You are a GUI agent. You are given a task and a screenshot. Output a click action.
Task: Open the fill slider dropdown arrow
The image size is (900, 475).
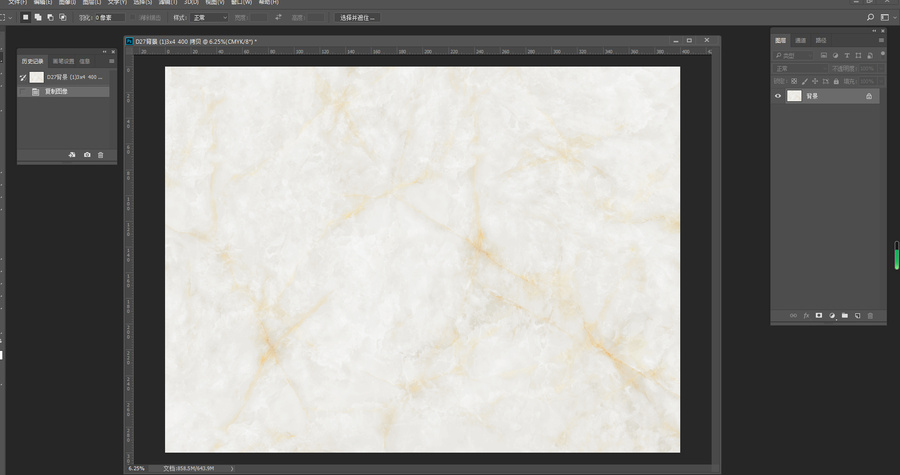pyautogui.click(x=881, y=81)
